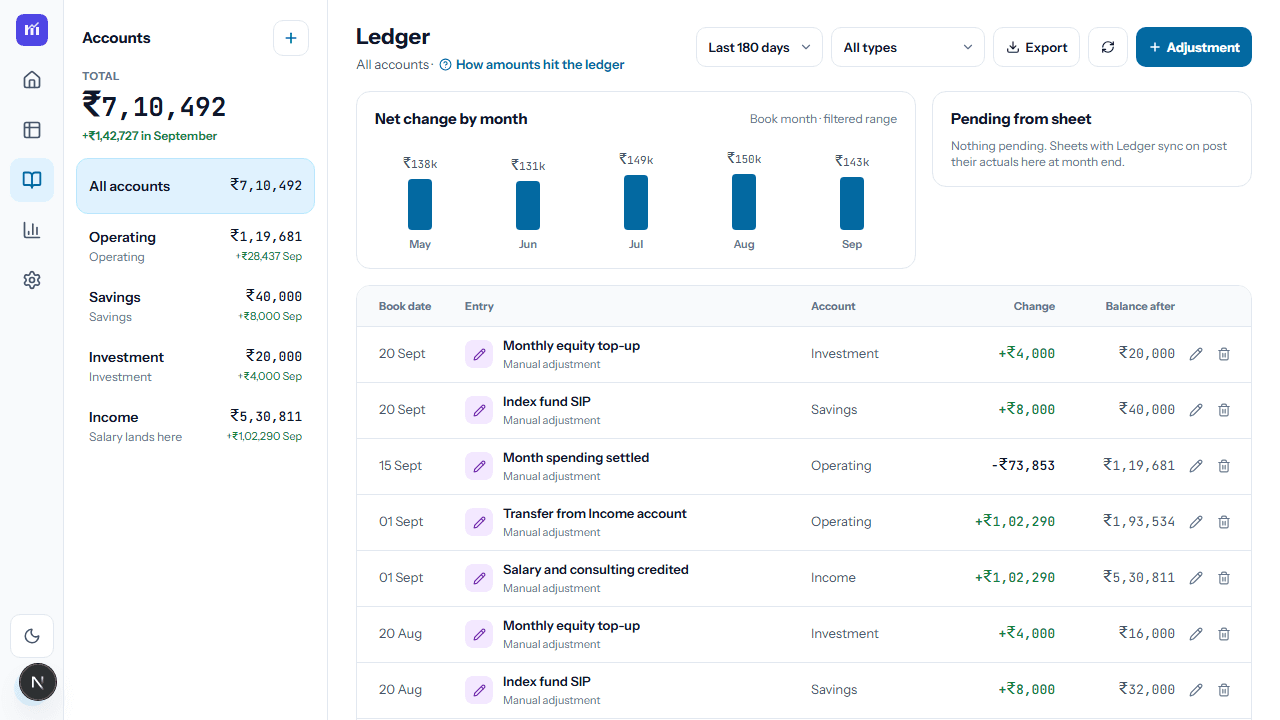Open the All types filter dropdown
Image resolution: width=1280 pixels, height=720 pixels.
point(908,47)
